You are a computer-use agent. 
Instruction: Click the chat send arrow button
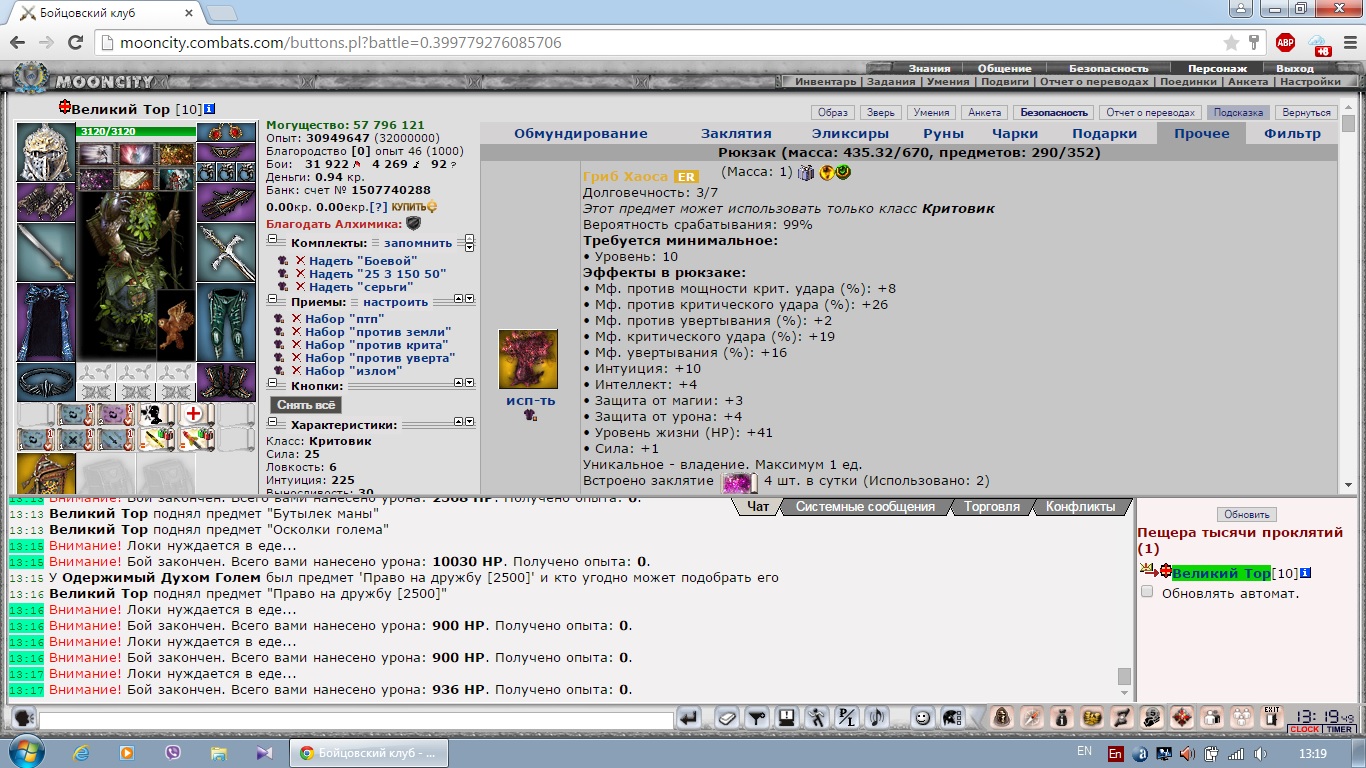(x=690, y=717)
